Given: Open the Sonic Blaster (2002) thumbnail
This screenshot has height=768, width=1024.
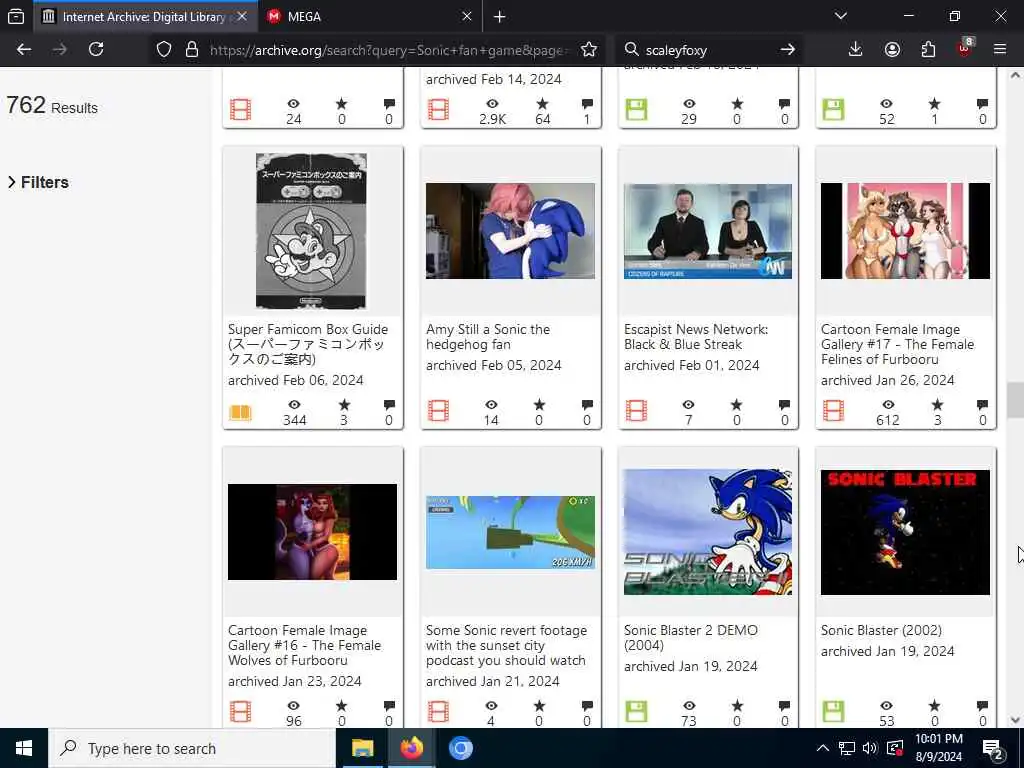Looking at the screenshot, I should 905,532.
